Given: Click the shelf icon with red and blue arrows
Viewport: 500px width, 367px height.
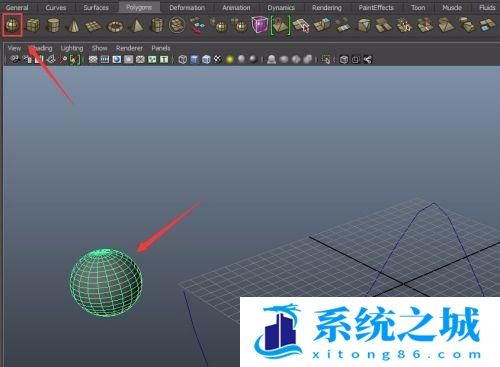Looking at the screenshot, I should pyautogui.click(x=197, y=25).
